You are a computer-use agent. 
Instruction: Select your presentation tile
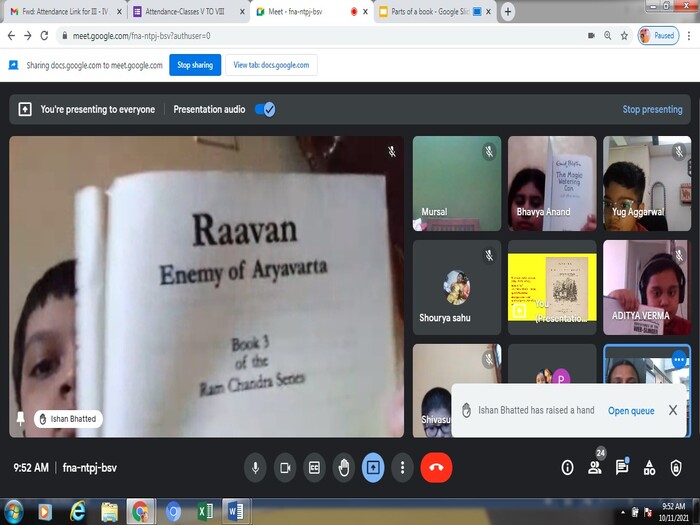point(552,288)
